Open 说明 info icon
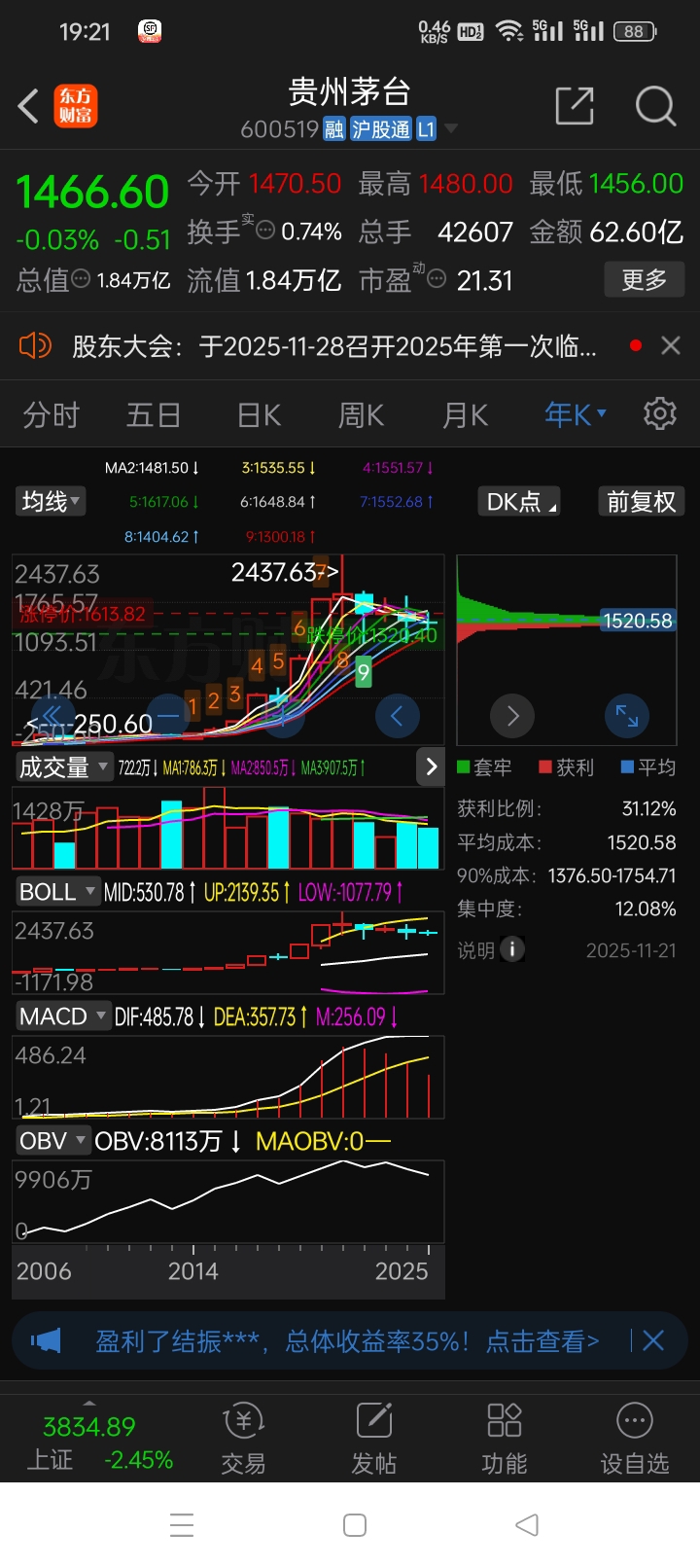Screen dimensions: 700x1568 coord(512,949)
